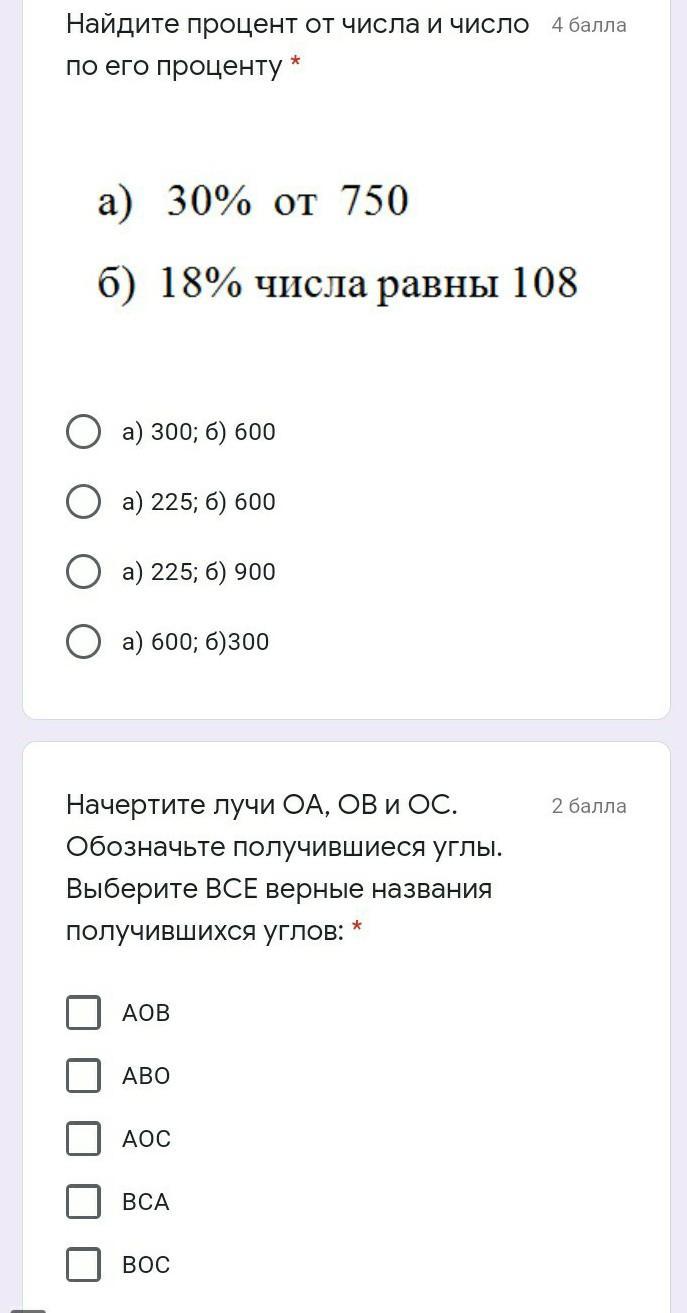Image resolution: width=687 pixels, height=1313 pixels.
Task: Click the answer text 'а) 225; б) 600'
Action: tap(199, 502)
